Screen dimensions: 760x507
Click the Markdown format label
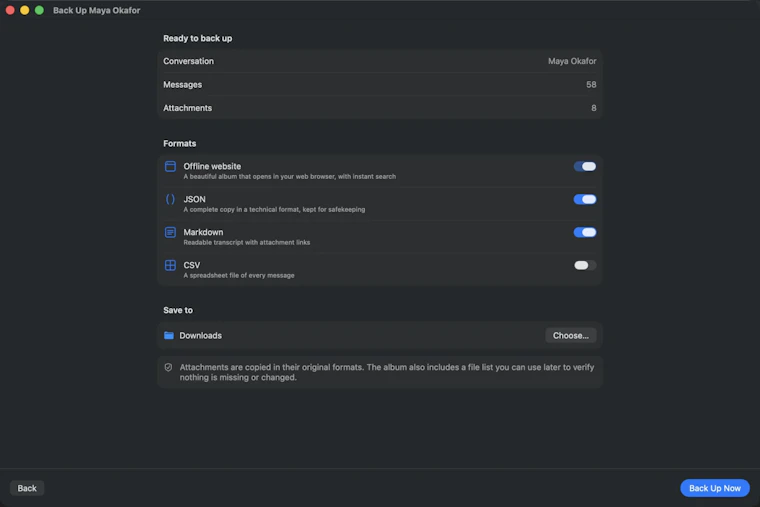pyautogui.click(x=203, y=232)
